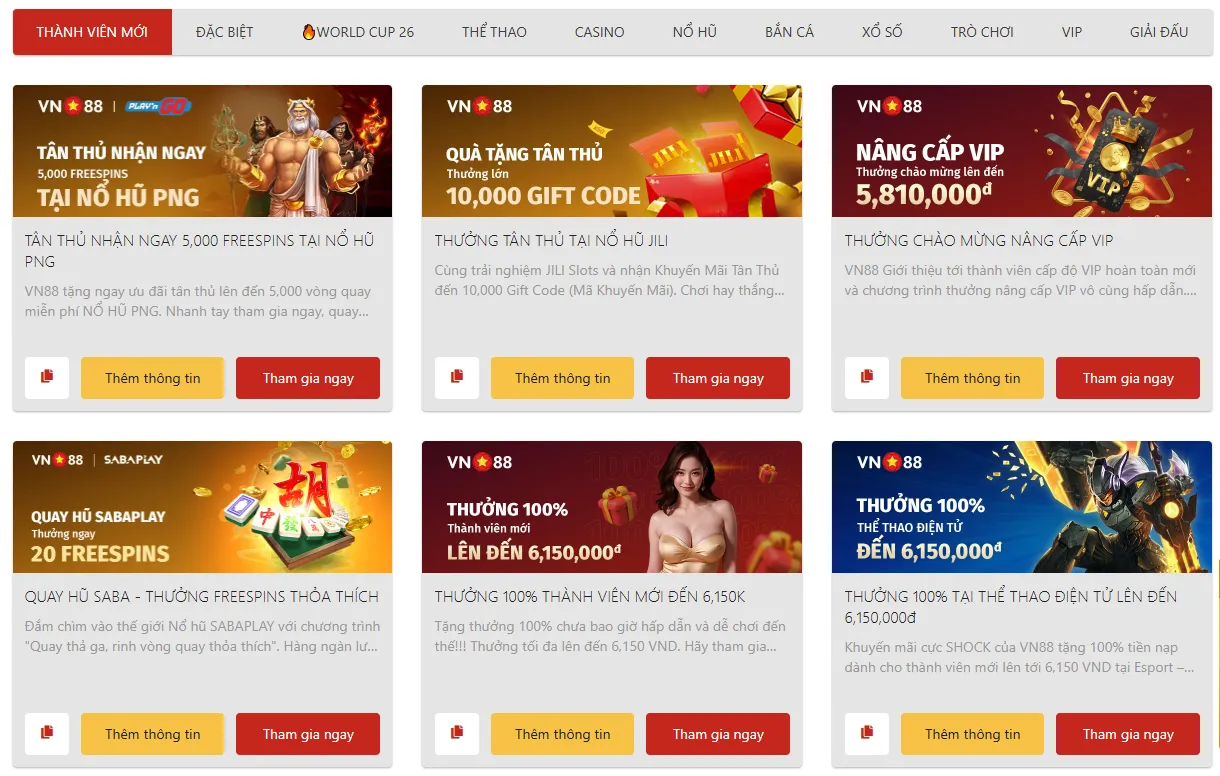Copy link icon on PNG freespins card
The width and height of the screenshot is (1220, 776).
click(x=47, y=378)
